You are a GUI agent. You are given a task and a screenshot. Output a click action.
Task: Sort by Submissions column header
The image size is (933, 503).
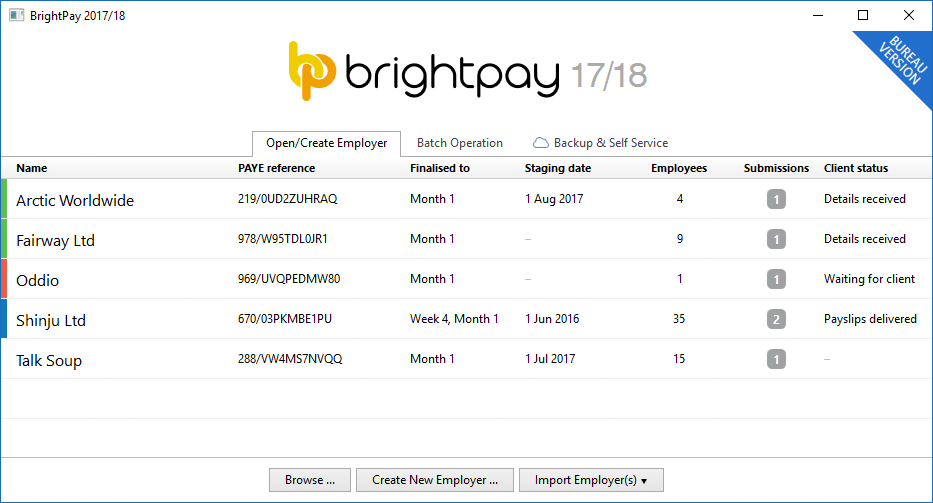[776, 168]
